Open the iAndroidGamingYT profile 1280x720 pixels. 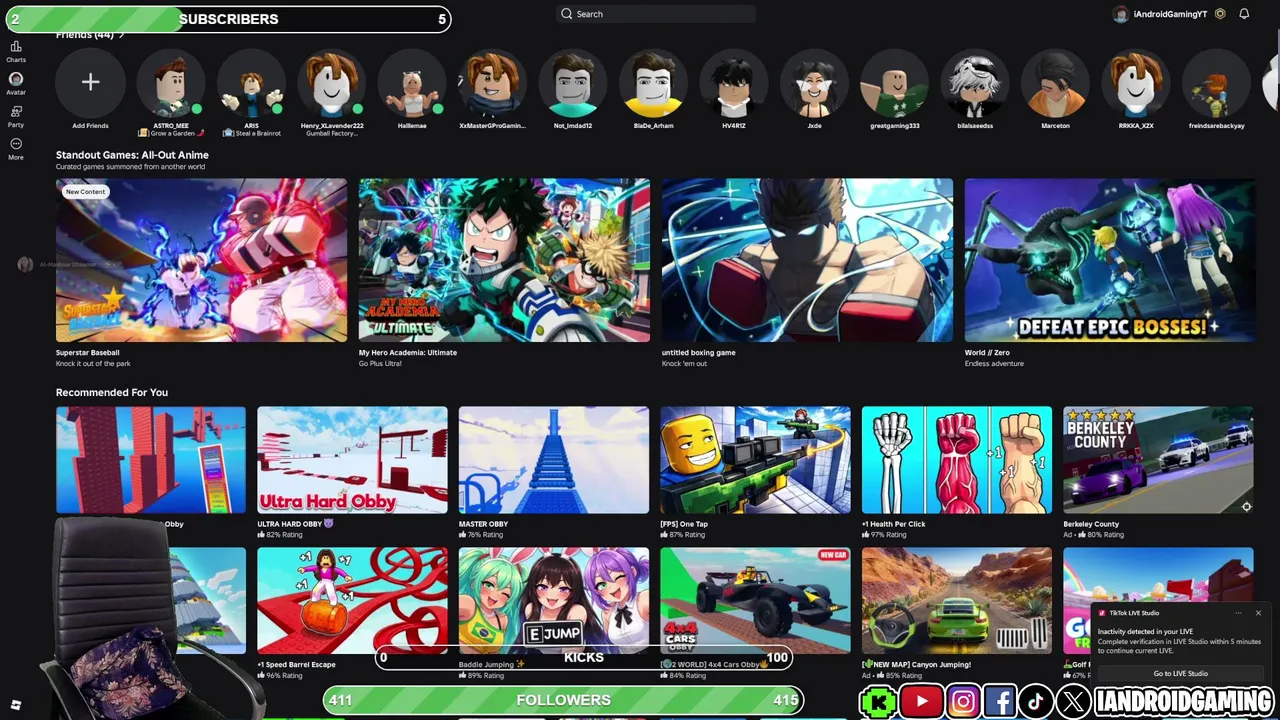pyautogui.click(x=1161, y=14)
